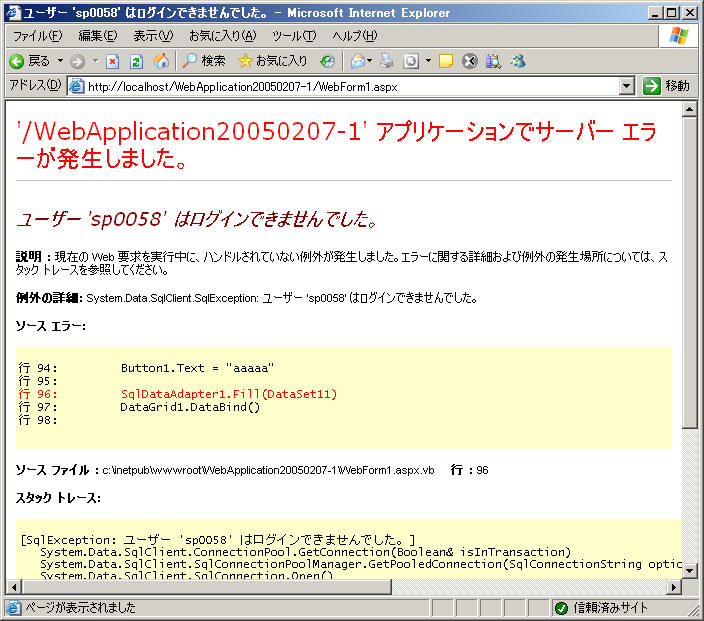Click the Forward arrow button
The height and width of the screenshot is (621, 704).
[78, 61]
